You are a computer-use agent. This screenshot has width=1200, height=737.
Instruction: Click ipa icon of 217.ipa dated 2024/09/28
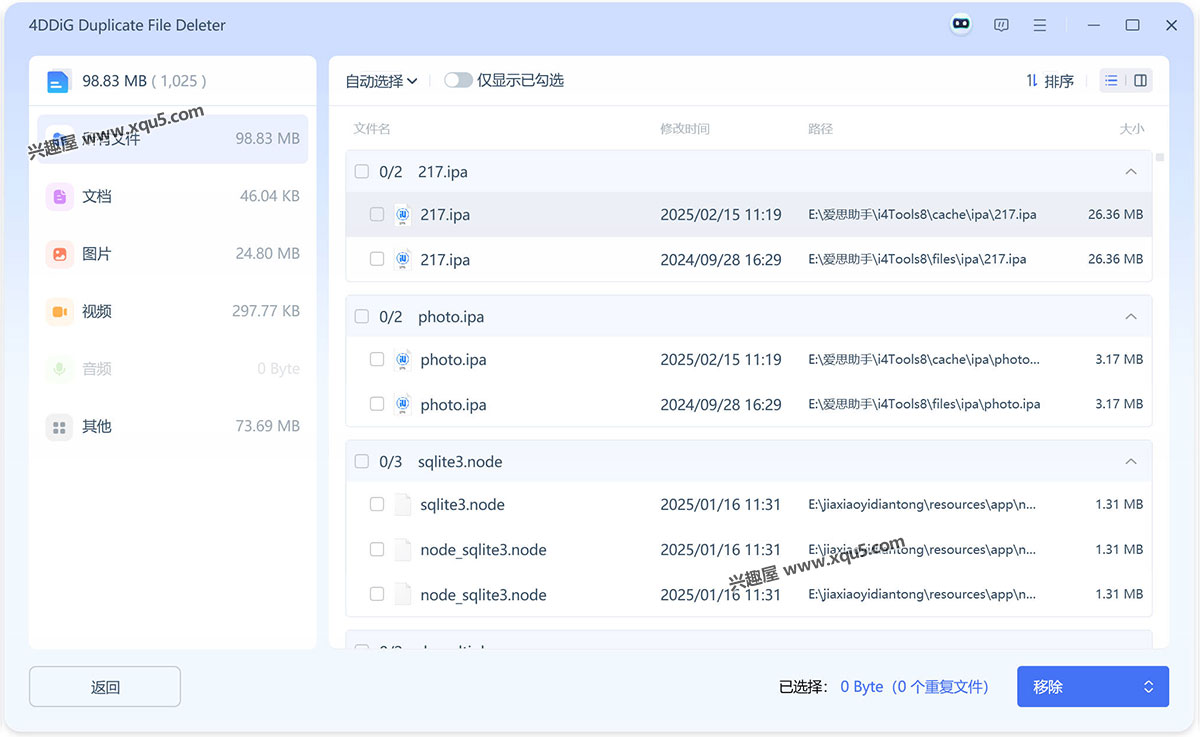click(x=403, y=259)
